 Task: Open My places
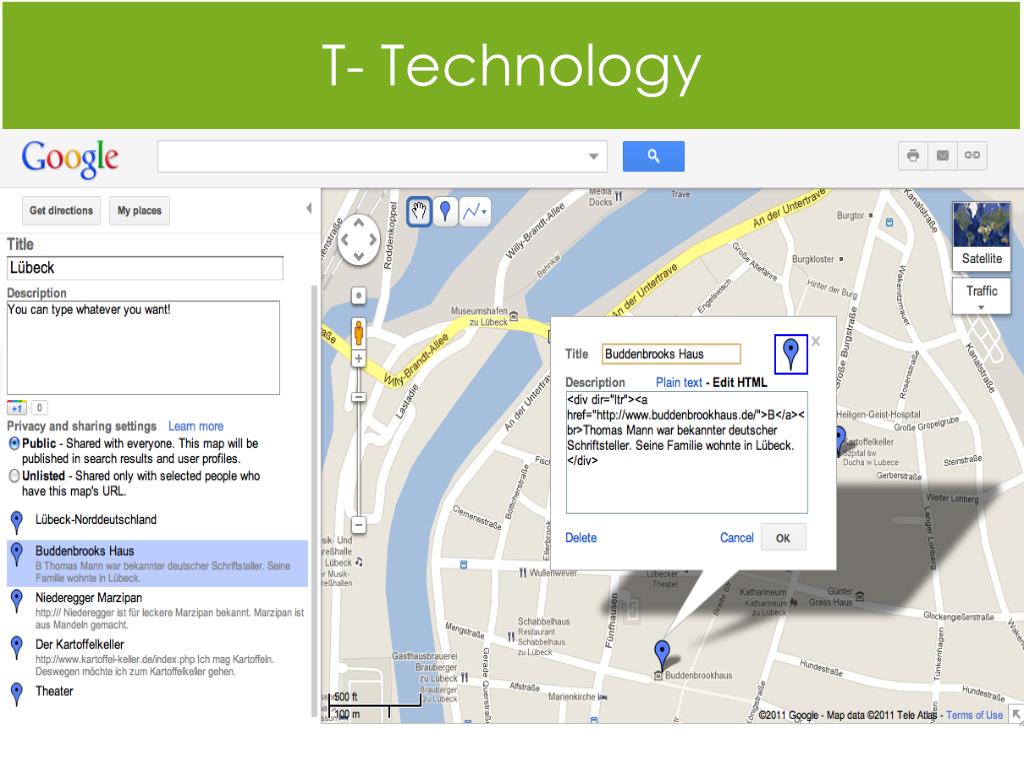[139, 211]
